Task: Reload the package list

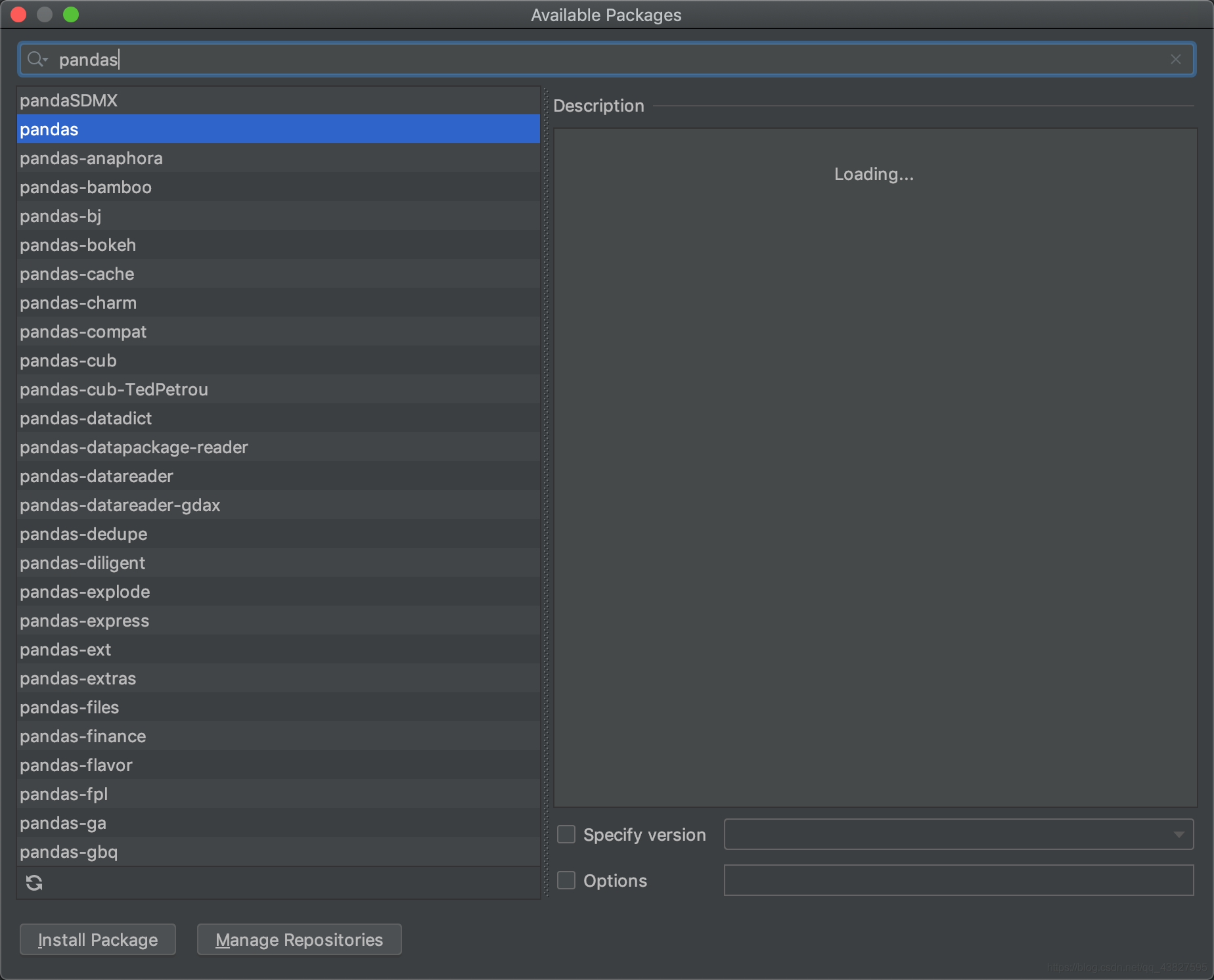Action: pos(34,883)
